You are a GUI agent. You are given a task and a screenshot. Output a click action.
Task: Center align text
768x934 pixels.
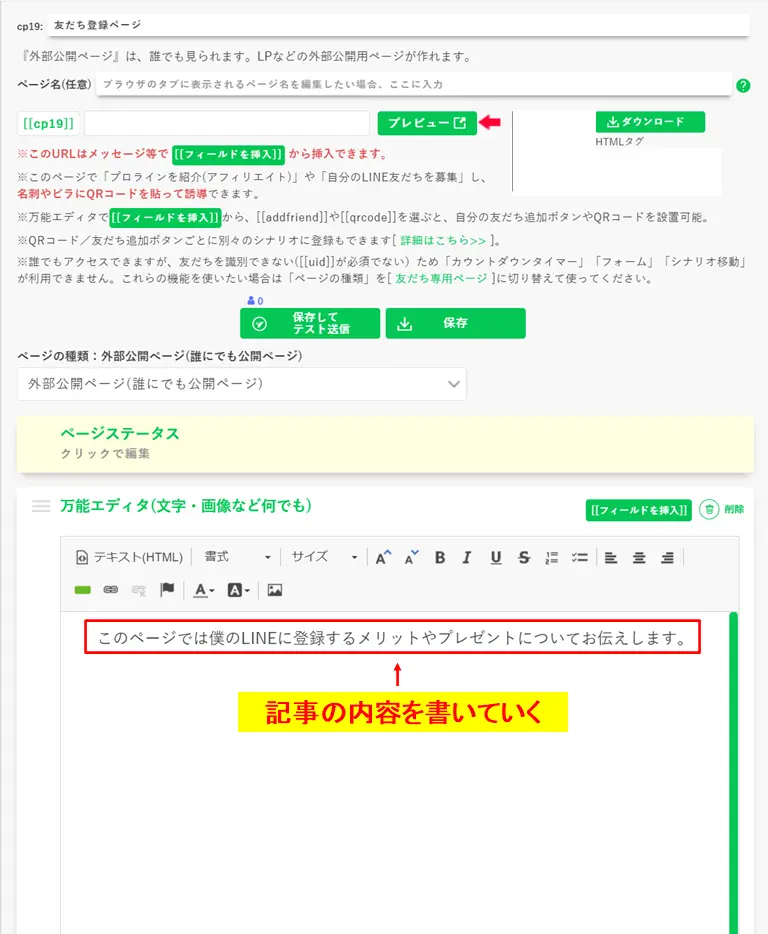click(x=639, y=558)
